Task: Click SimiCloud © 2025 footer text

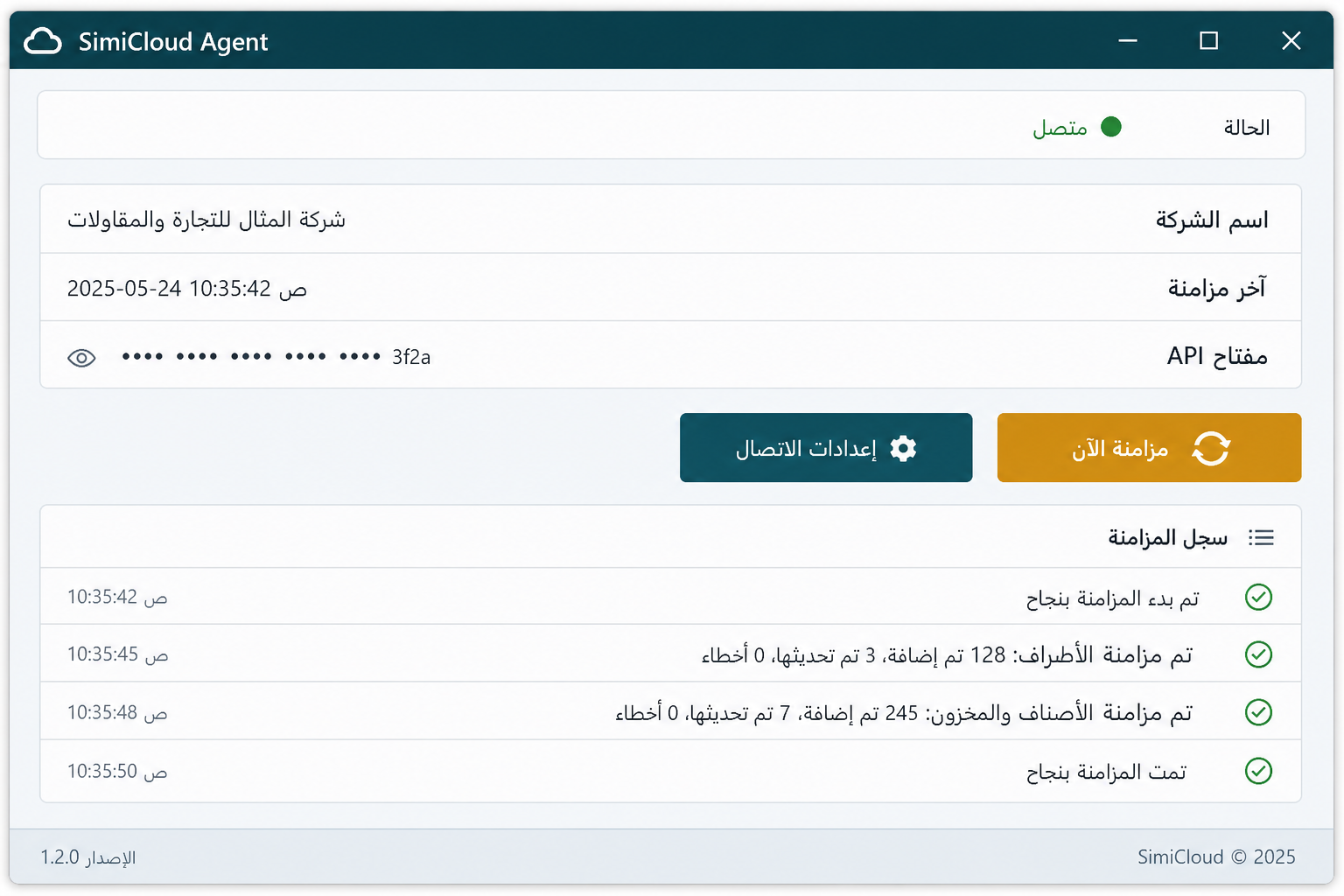Action: [x=1216, y=857]
